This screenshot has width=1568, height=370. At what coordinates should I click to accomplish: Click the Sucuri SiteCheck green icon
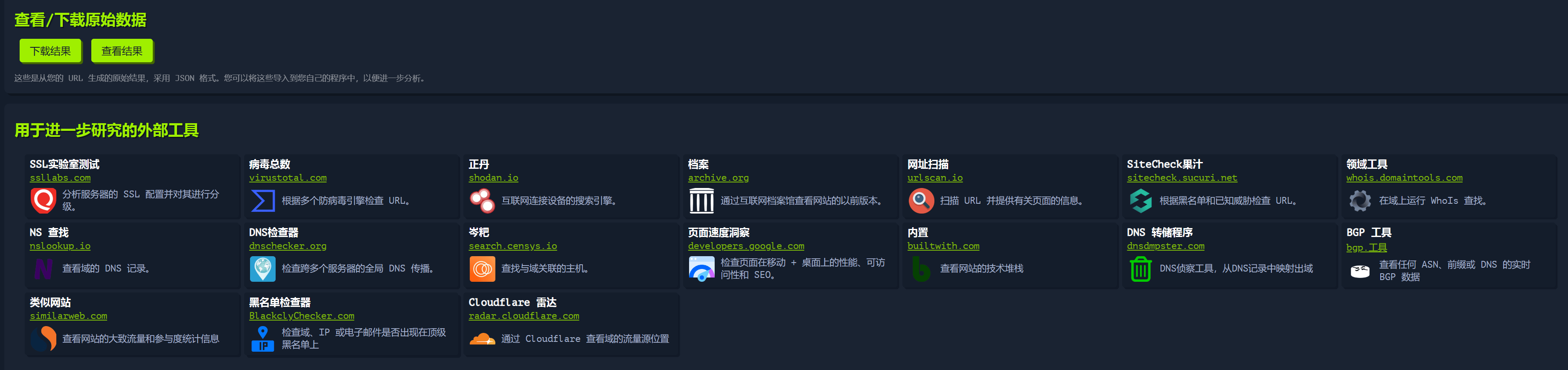point(1140,200)
